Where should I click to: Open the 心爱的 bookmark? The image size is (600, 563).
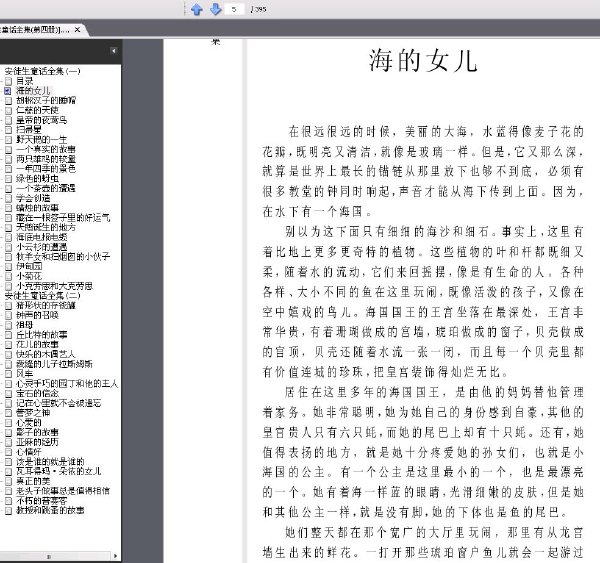coord(29,423)
